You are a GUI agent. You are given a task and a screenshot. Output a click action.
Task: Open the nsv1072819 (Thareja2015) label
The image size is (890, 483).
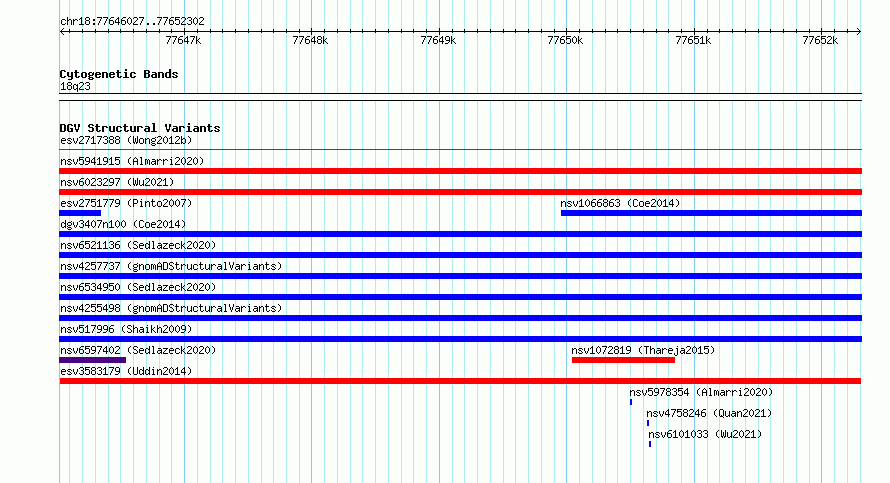point(643,350)
